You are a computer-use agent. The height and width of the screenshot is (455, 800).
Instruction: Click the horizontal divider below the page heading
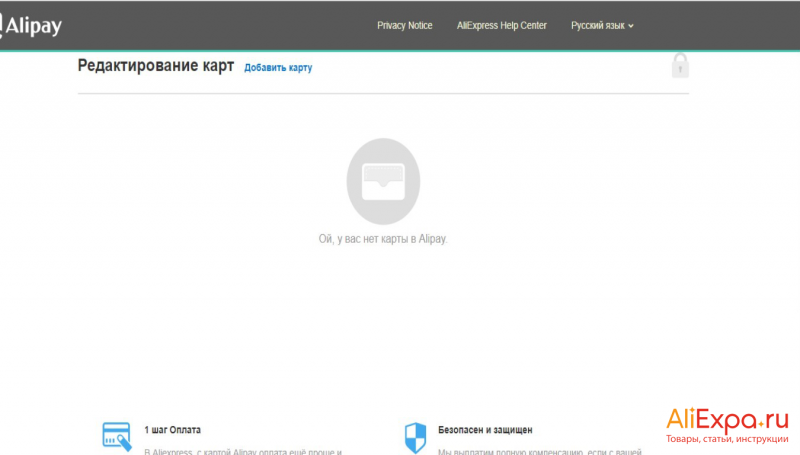pyautogui.click(x=383, y=93)
